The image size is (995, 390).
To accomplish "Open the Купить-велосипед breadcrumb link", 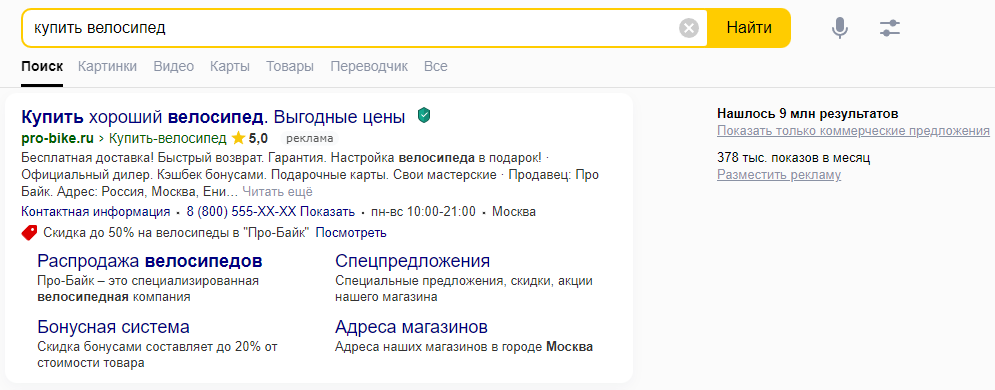I will [169, 138].
